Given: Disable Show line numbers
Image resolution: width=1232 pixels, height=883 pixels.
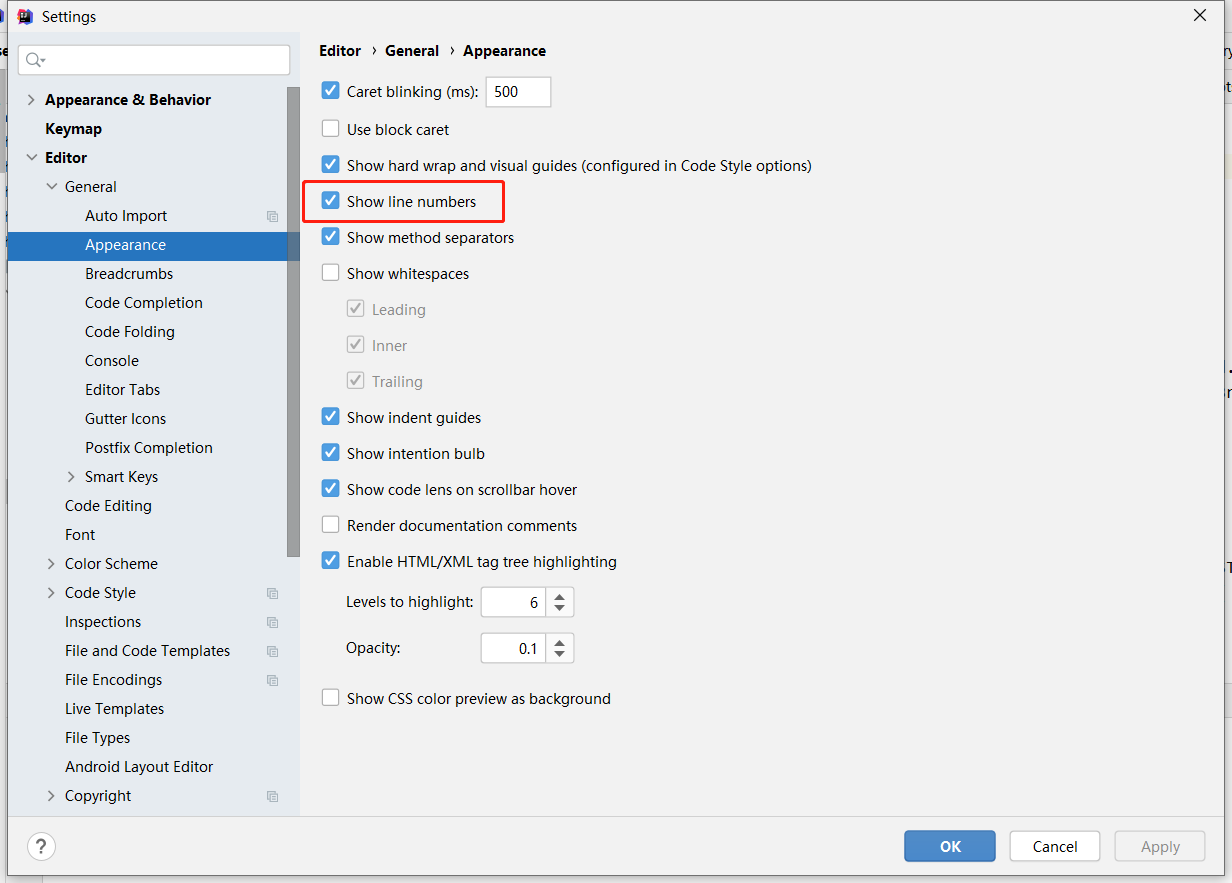Looking at the screenshot, I should [330, 201].
